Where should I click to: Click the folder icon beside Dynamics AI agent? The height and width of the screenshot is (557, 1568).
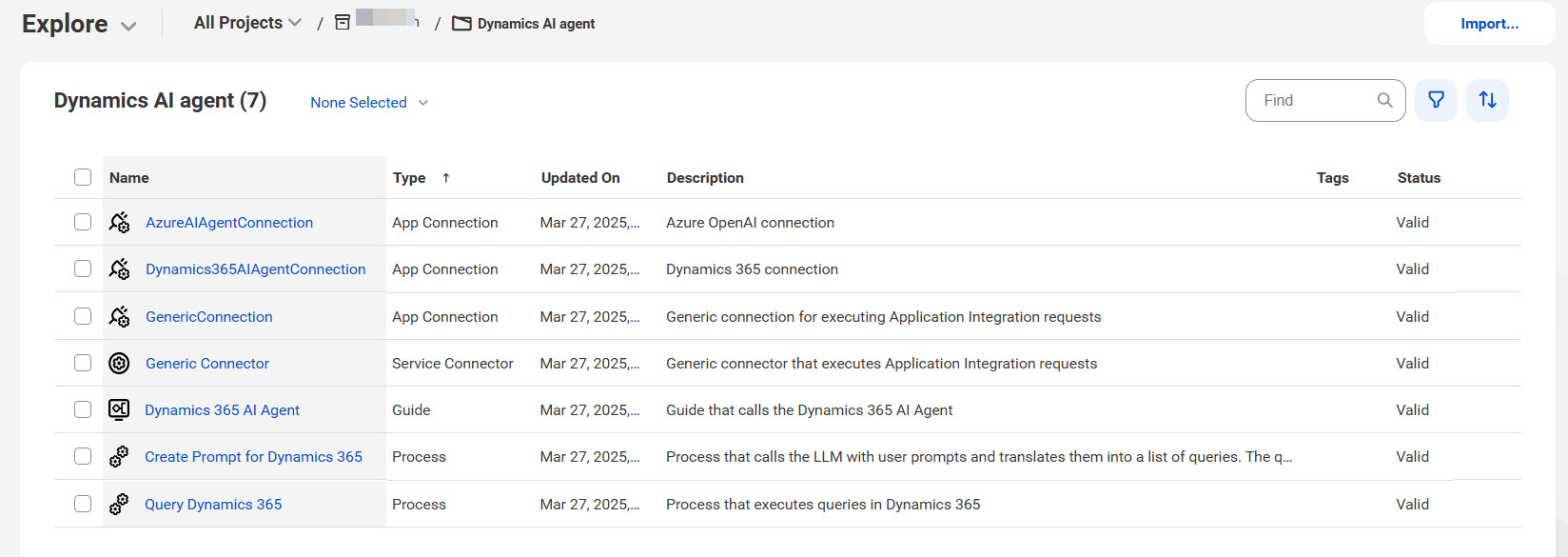(461, 24)
